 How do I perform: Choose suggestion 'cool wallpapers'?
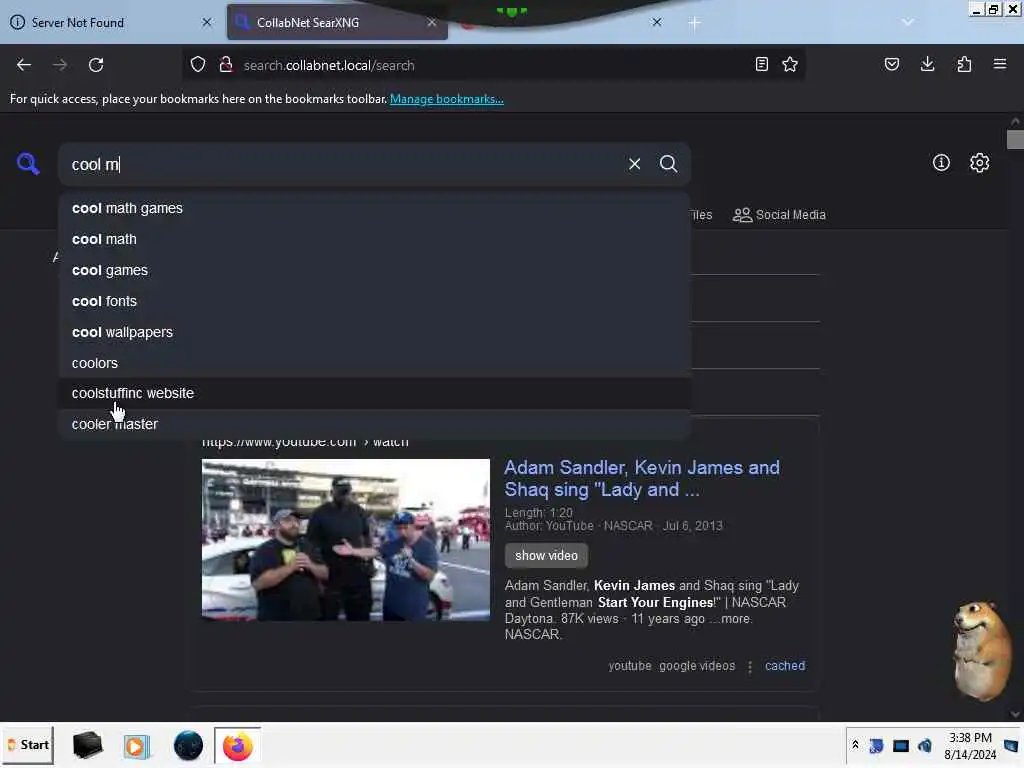click(375, 332)
